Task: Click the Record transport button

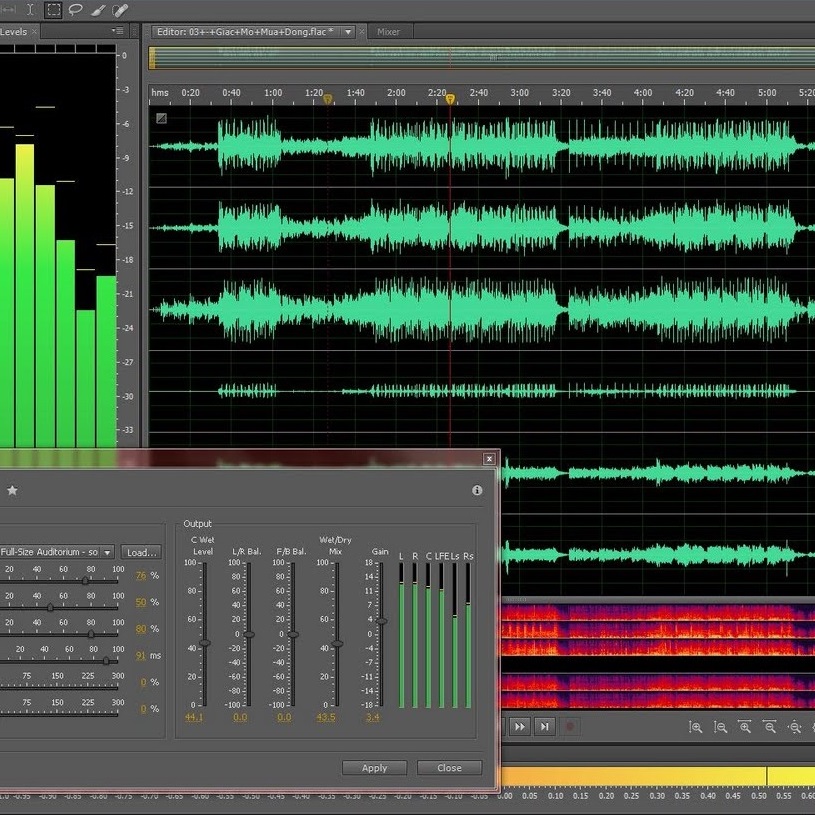Action: coord(570,727)
